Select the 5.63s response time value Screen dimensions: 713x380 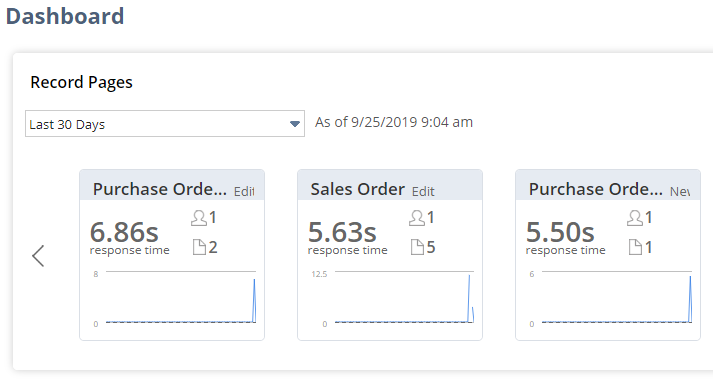[342, 232]
